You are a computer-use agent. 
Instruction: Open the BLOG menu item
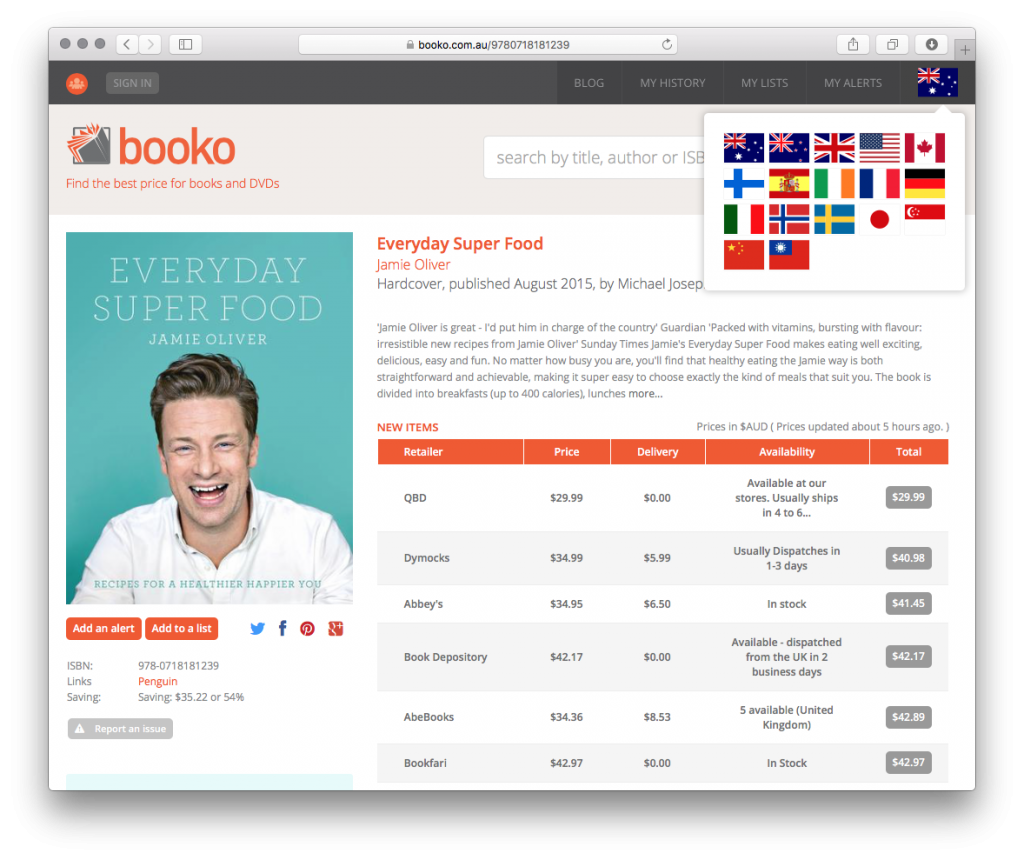pos(589,83)
